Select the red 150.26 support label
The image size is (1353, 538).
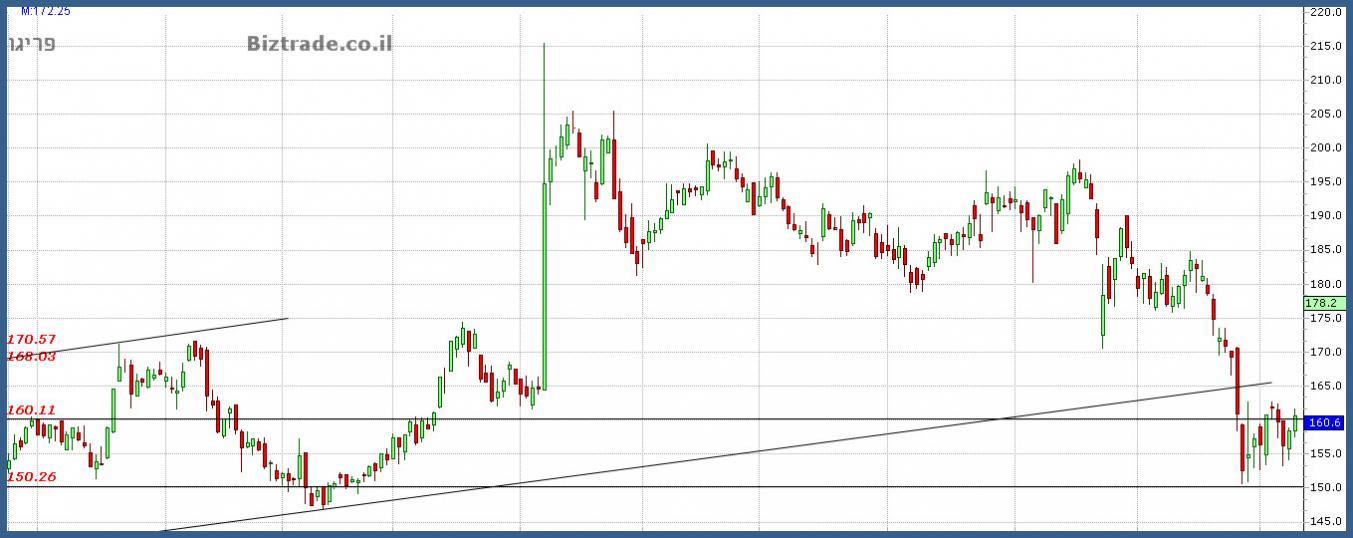pyautogui.click(x=31, y=477)
